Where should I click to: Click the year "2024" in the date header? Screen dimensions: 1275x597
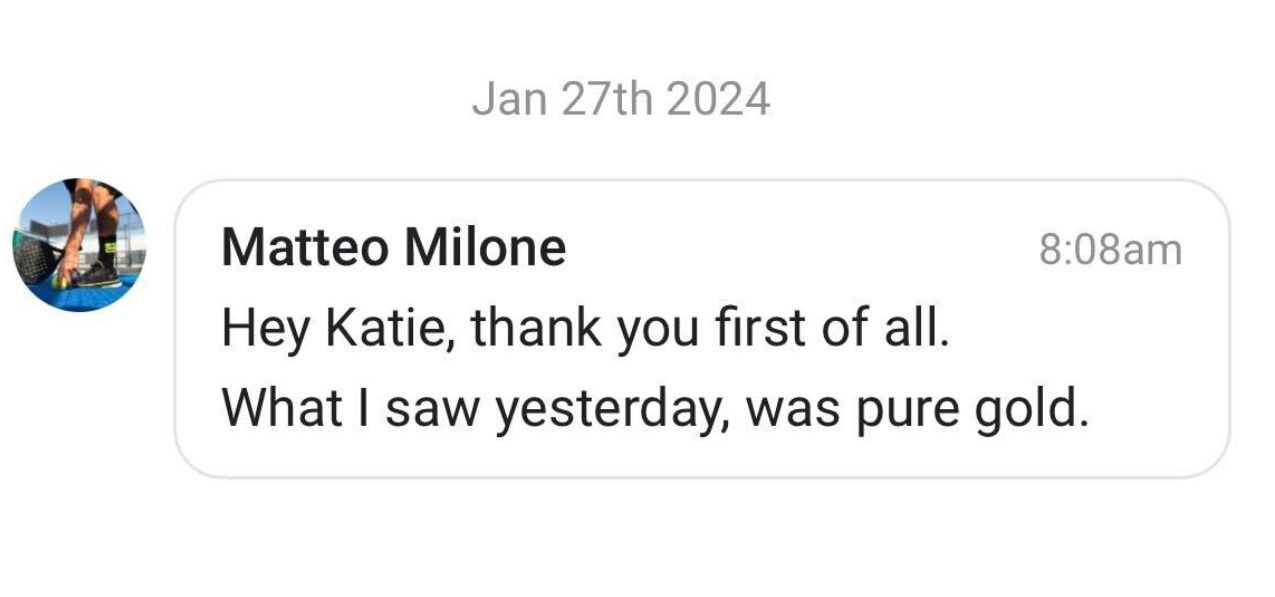(717, 99)
